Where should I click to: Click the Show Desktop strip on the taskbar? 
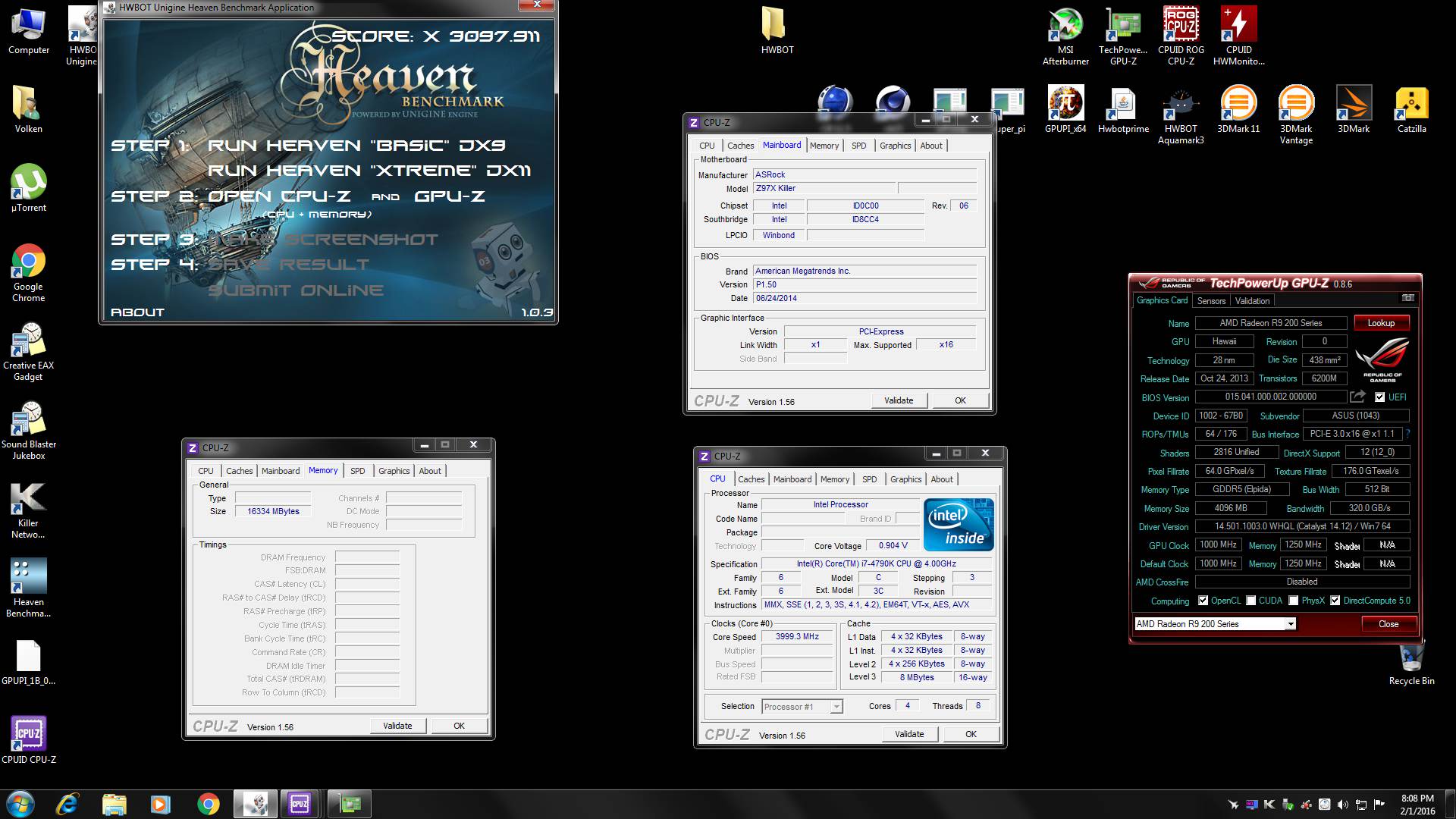1451,804
